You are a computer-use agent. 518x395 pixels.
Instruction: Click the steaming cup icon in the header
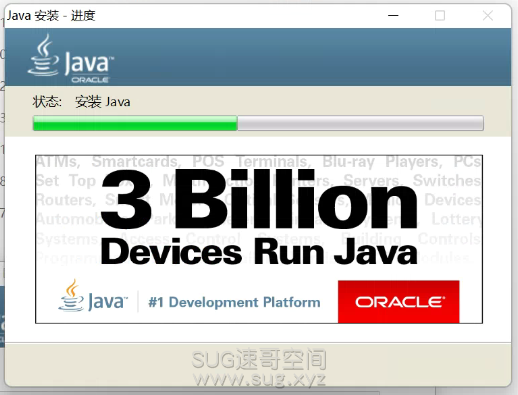43,55
